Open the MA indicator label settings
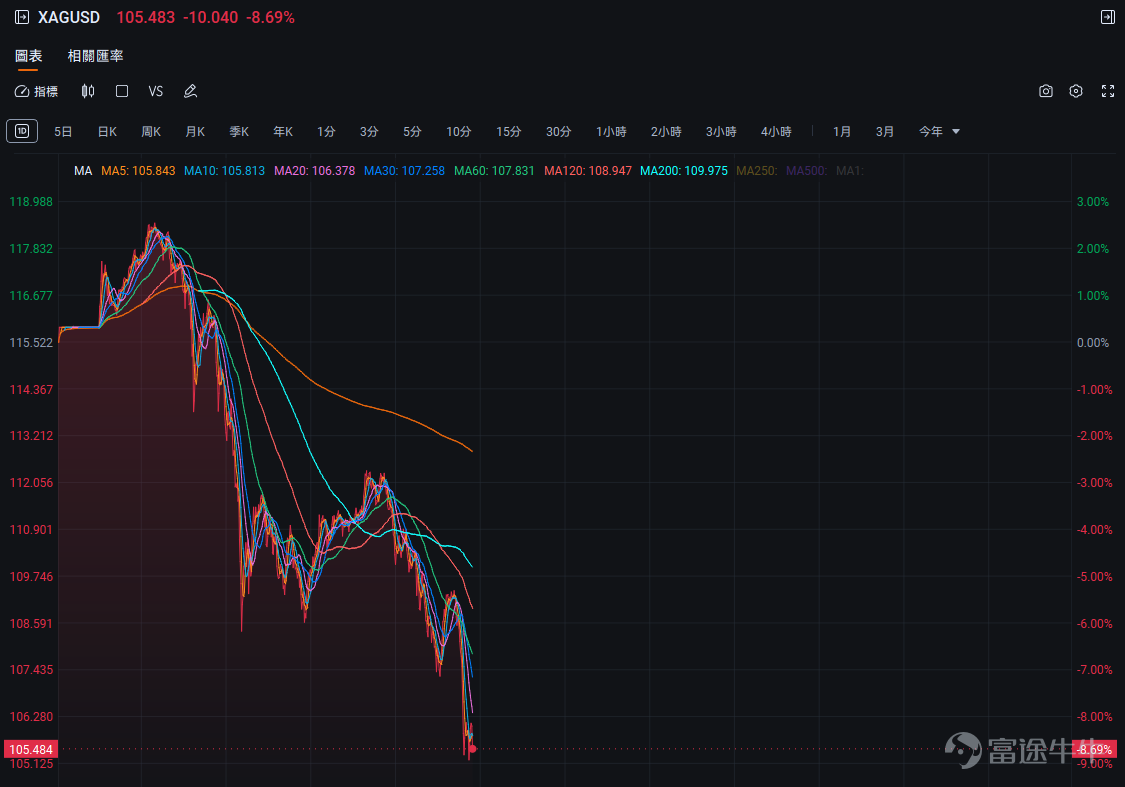Viewport: 1125px width, 787px height. pos(83,171)
